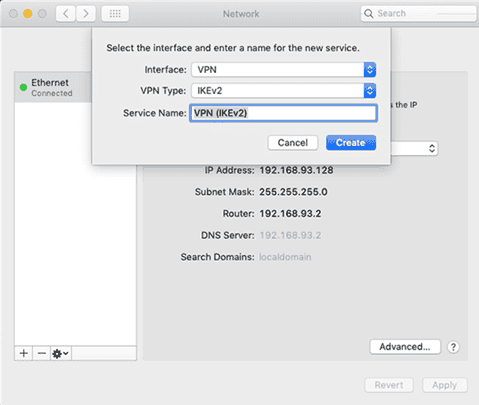
Task: Open the gear action menu below the service list
Action: click(61, 353)
